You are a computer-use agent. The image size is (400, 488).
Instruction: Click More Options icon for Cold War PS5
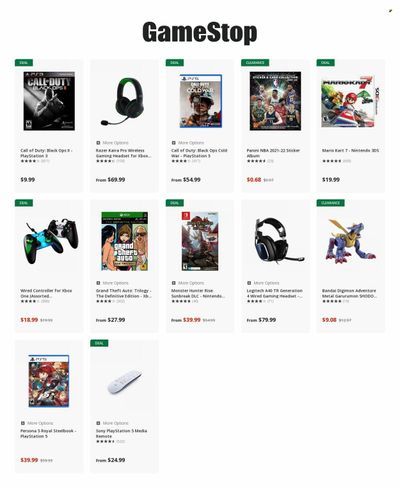[173, 143]
